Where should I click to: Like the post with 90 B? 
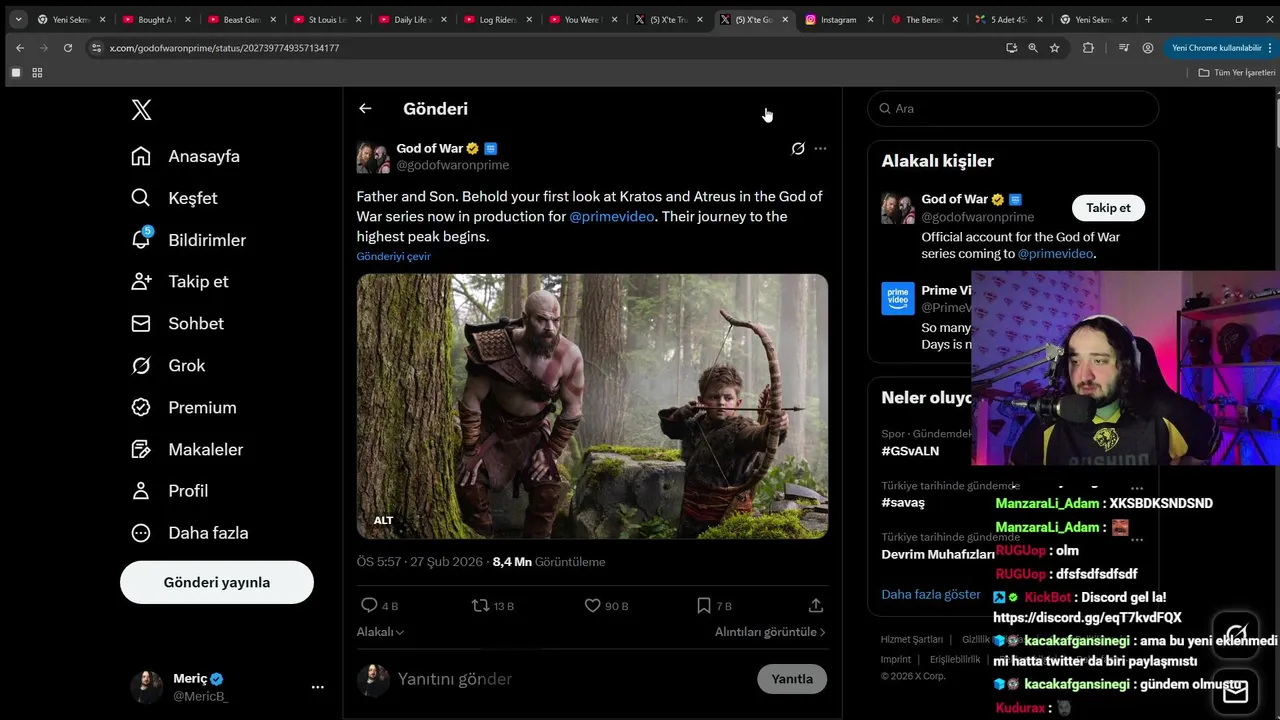[x=593, y=605]
